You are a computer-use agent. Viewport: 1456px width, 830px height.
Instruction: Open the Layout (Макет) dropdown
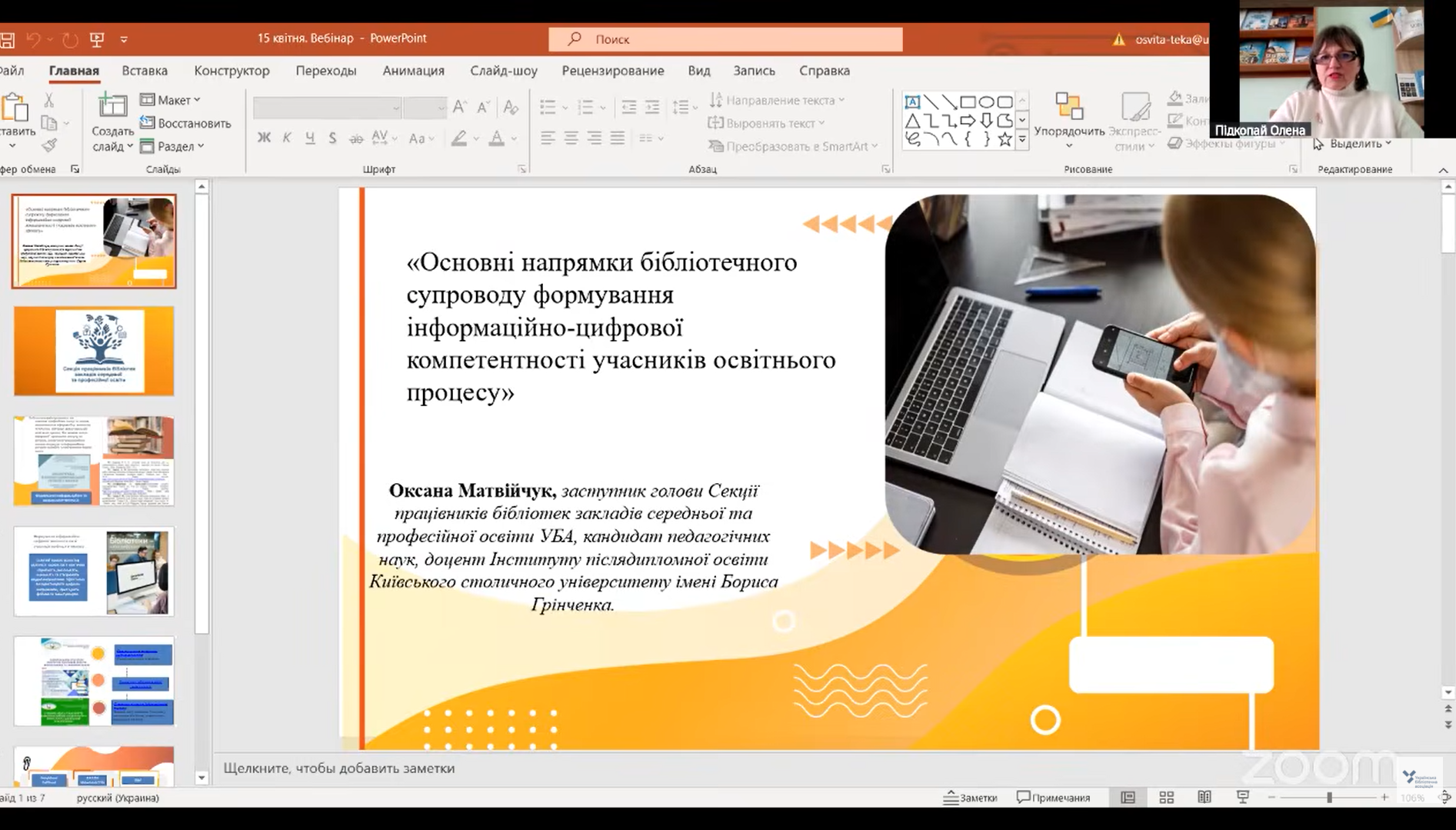(171, 100)
